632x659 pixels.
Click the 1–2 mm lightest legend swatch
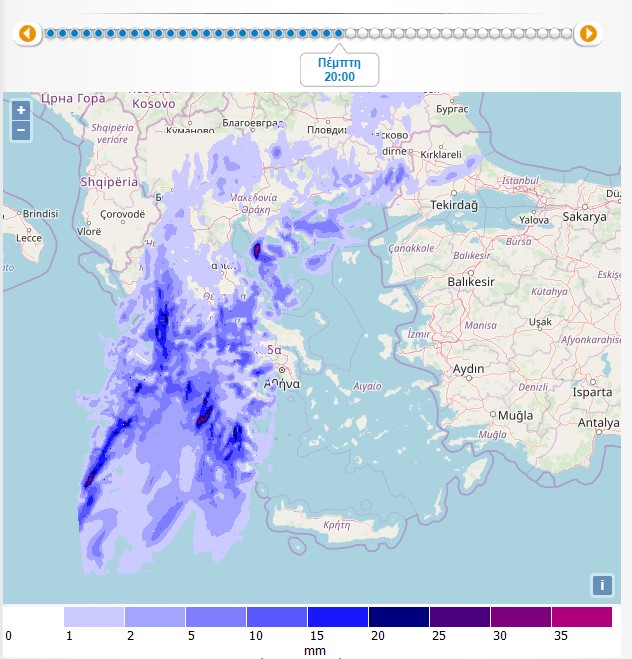[x=94, y=616]
